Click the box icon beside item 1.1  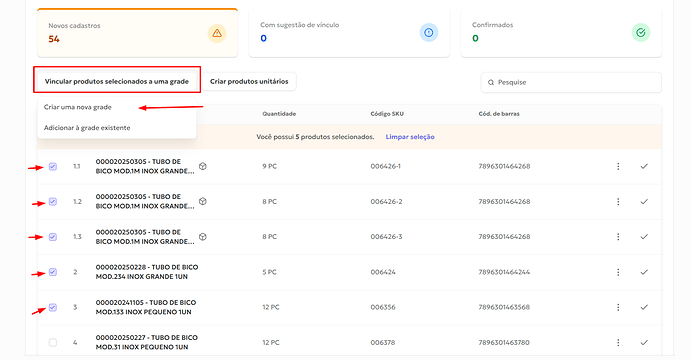(202, 166)
